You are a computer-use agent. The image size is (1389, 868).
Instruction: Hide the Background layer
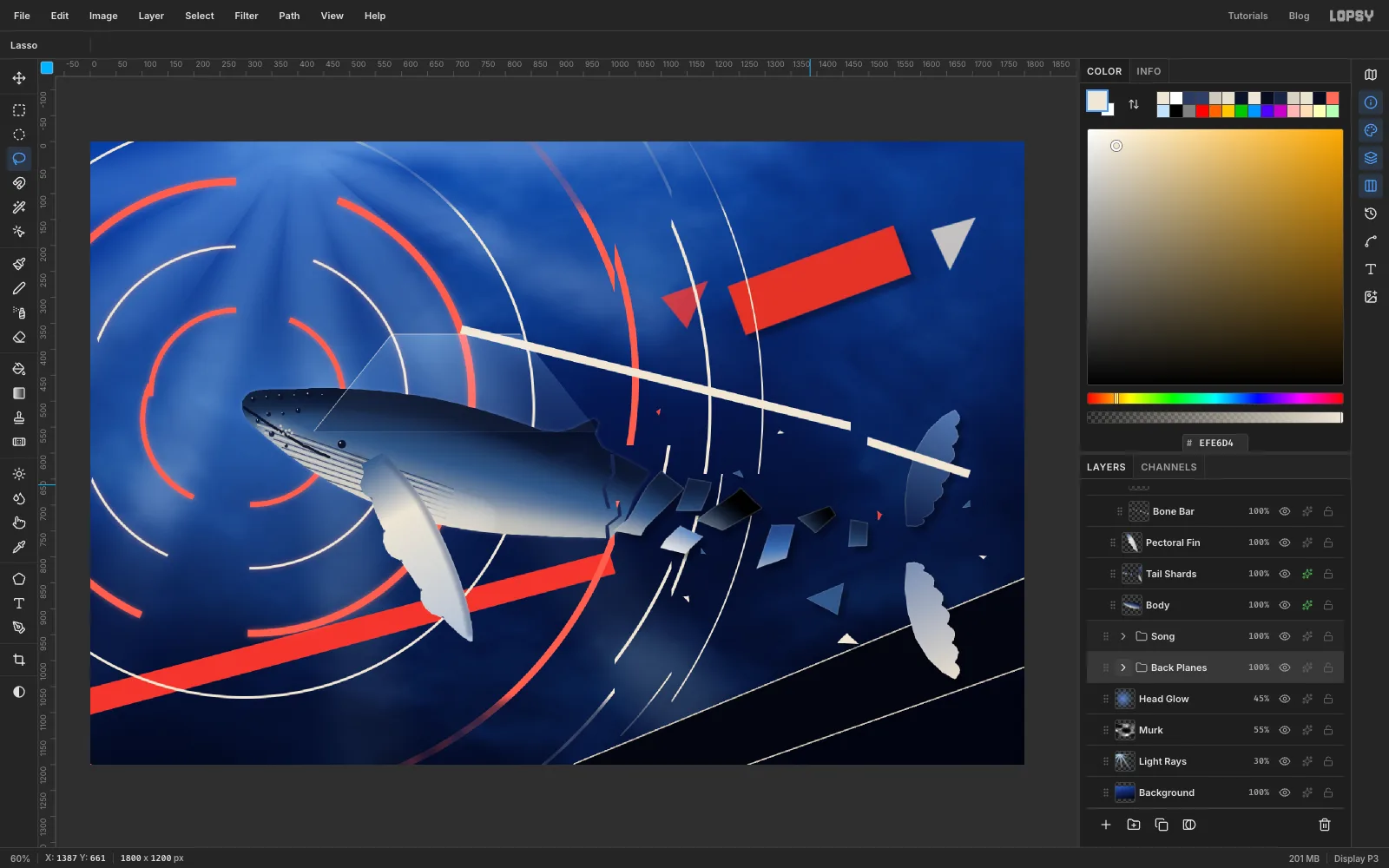[1285, 792]
